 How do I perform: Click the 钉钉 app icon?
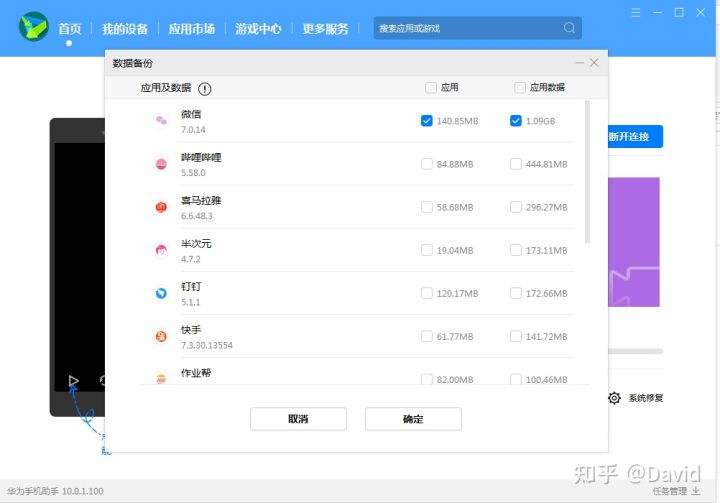click(161, 294)
